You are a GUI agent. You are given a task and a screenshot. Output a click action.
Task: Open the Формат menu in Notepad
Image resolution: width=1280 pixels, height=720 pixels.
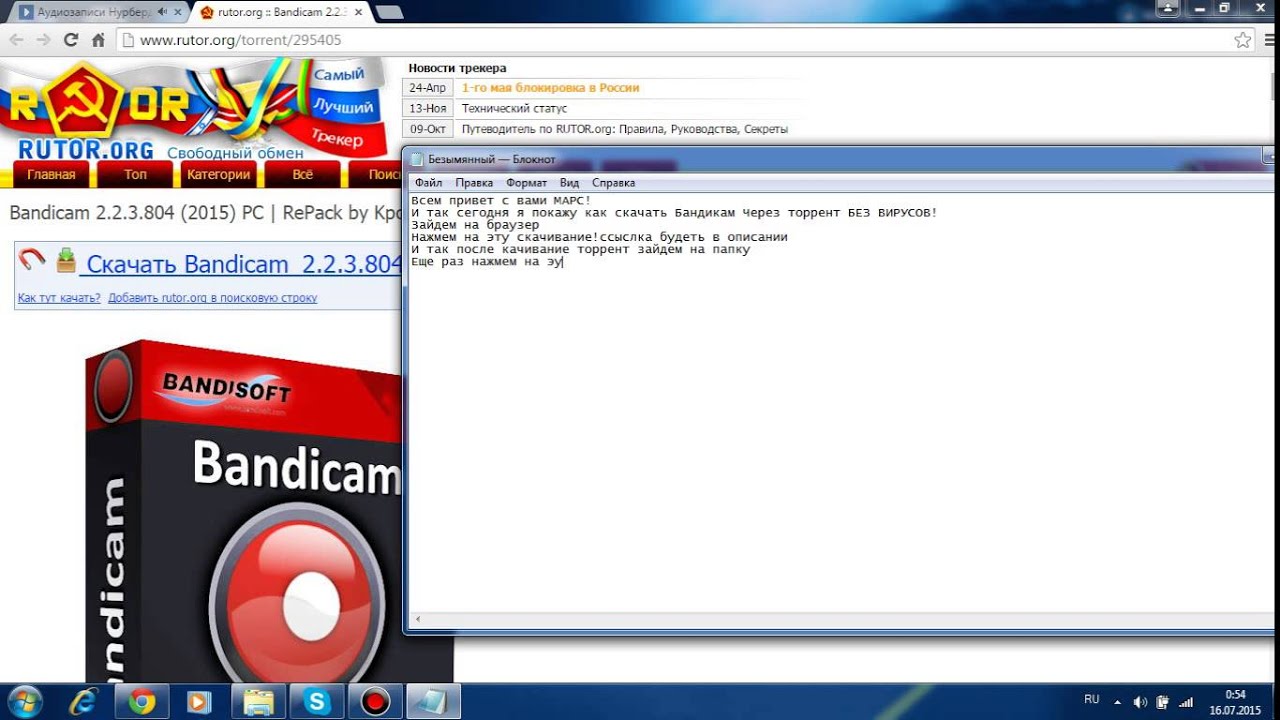[526, 183]
